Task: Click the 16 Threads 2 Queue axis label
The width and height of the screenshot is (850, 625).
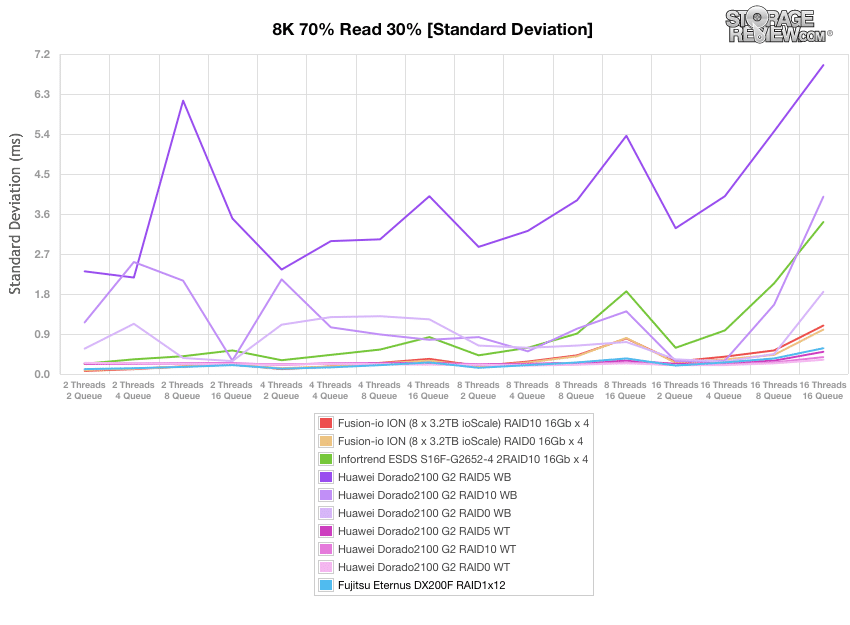Action: coord(675,390)
